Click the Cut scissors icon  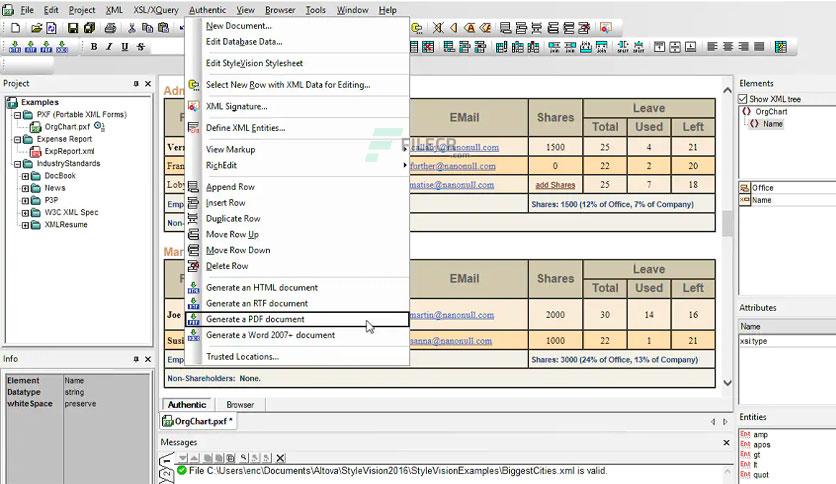pyautogui.click(x=132, y=28)
